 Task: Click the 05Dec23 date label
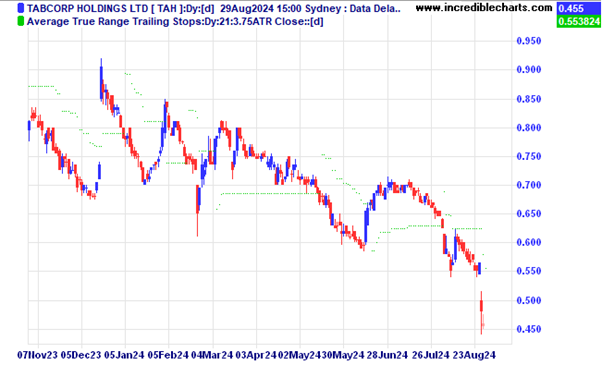(x=81, y=355)
